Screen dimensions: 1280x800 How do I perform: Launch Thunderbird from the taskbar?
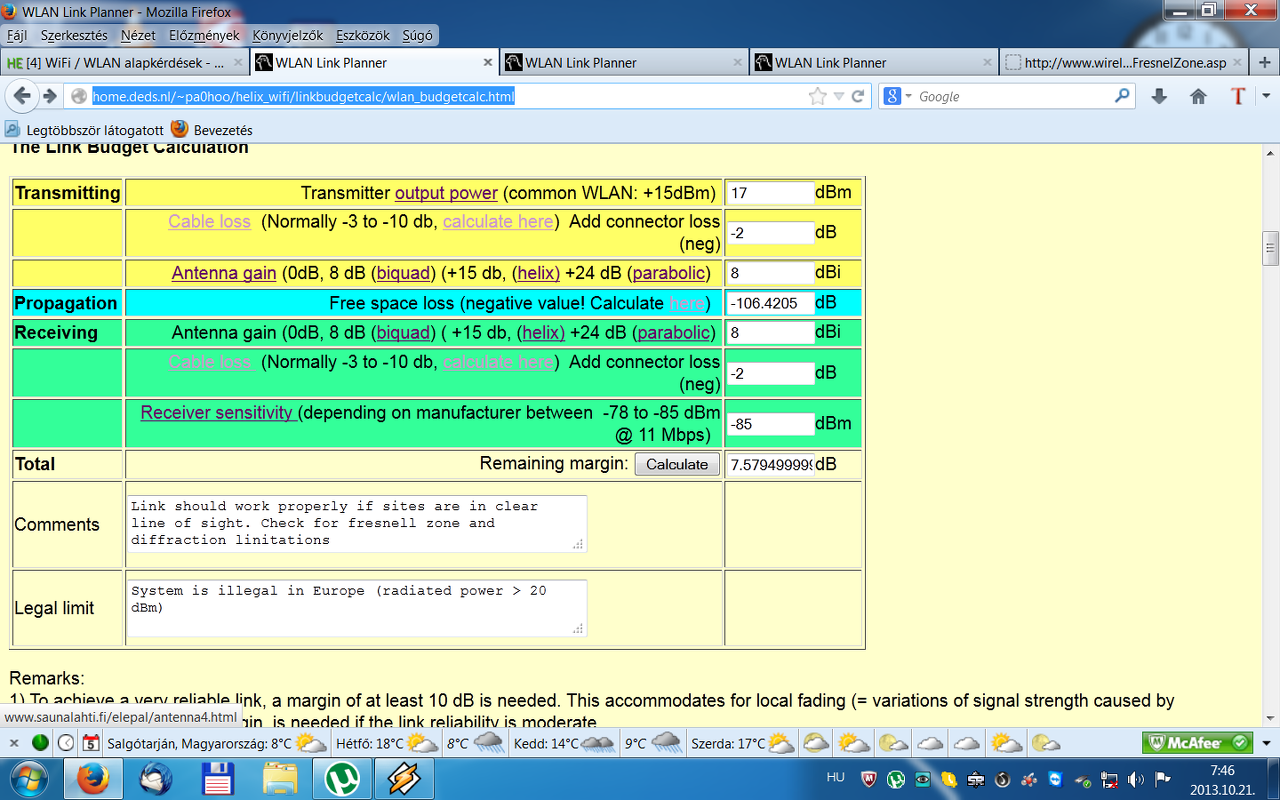[156, 778]
